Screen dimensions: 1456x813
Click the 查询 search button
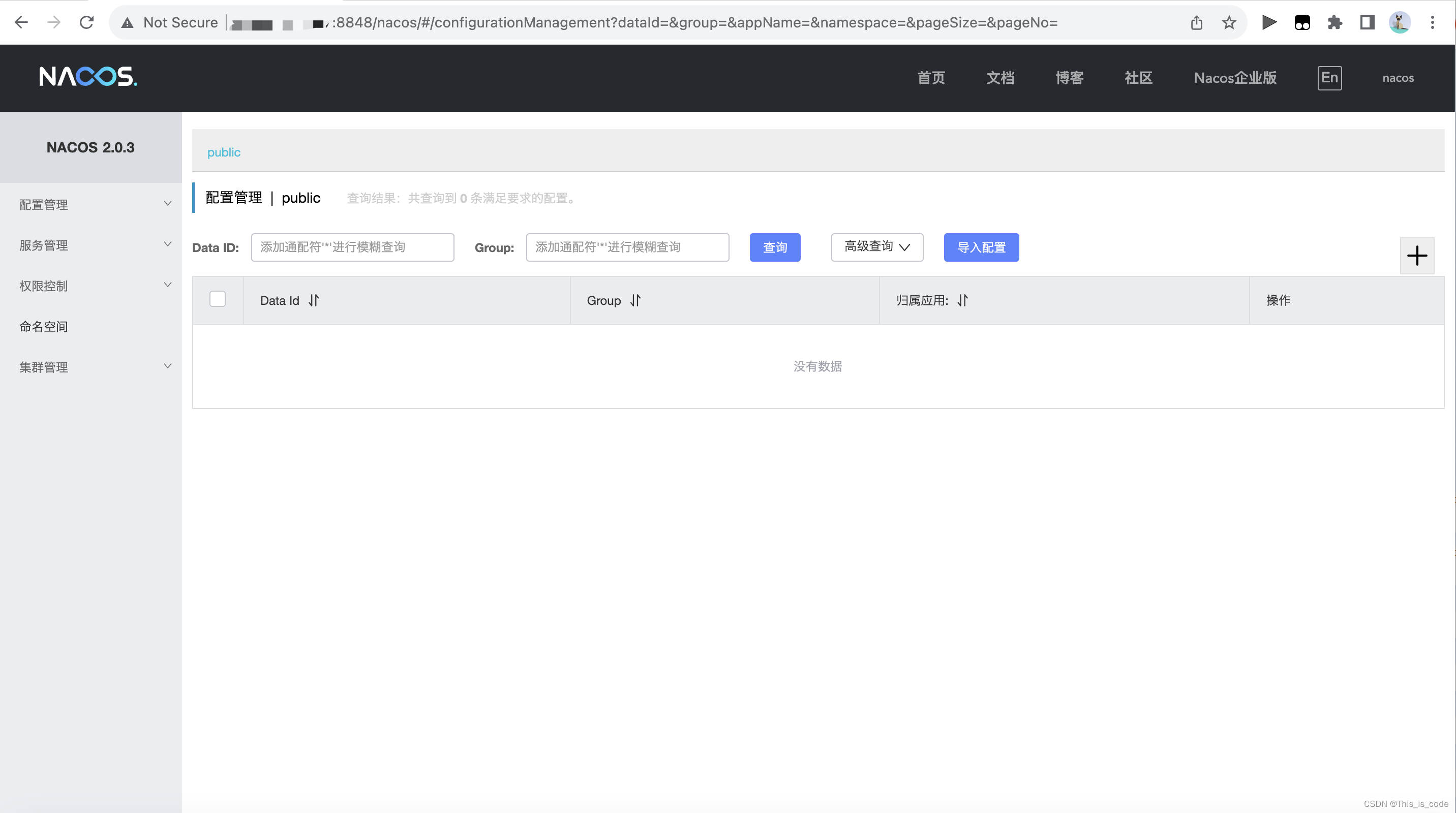(x=774, y=247)
